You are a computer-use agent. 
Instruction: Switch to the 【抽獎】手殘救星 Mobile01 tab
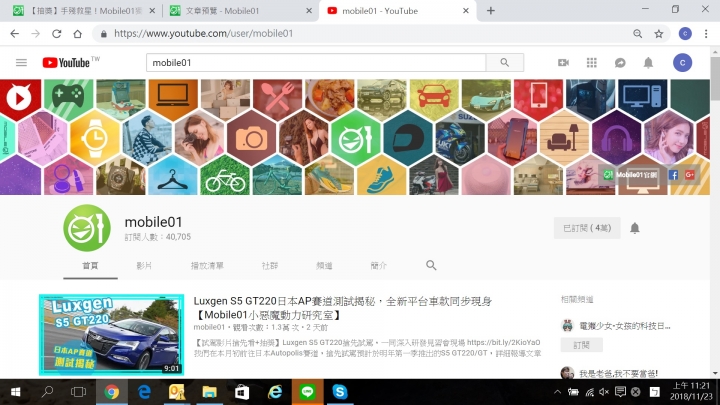84,11
